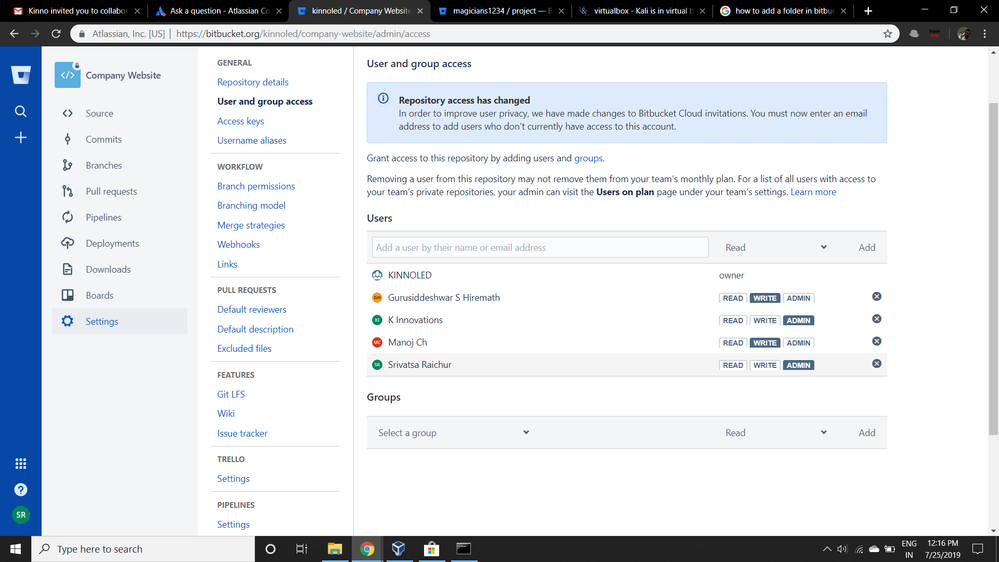
Task: Switch to Ask a question Atlassian tab
Action: point(219,11)
